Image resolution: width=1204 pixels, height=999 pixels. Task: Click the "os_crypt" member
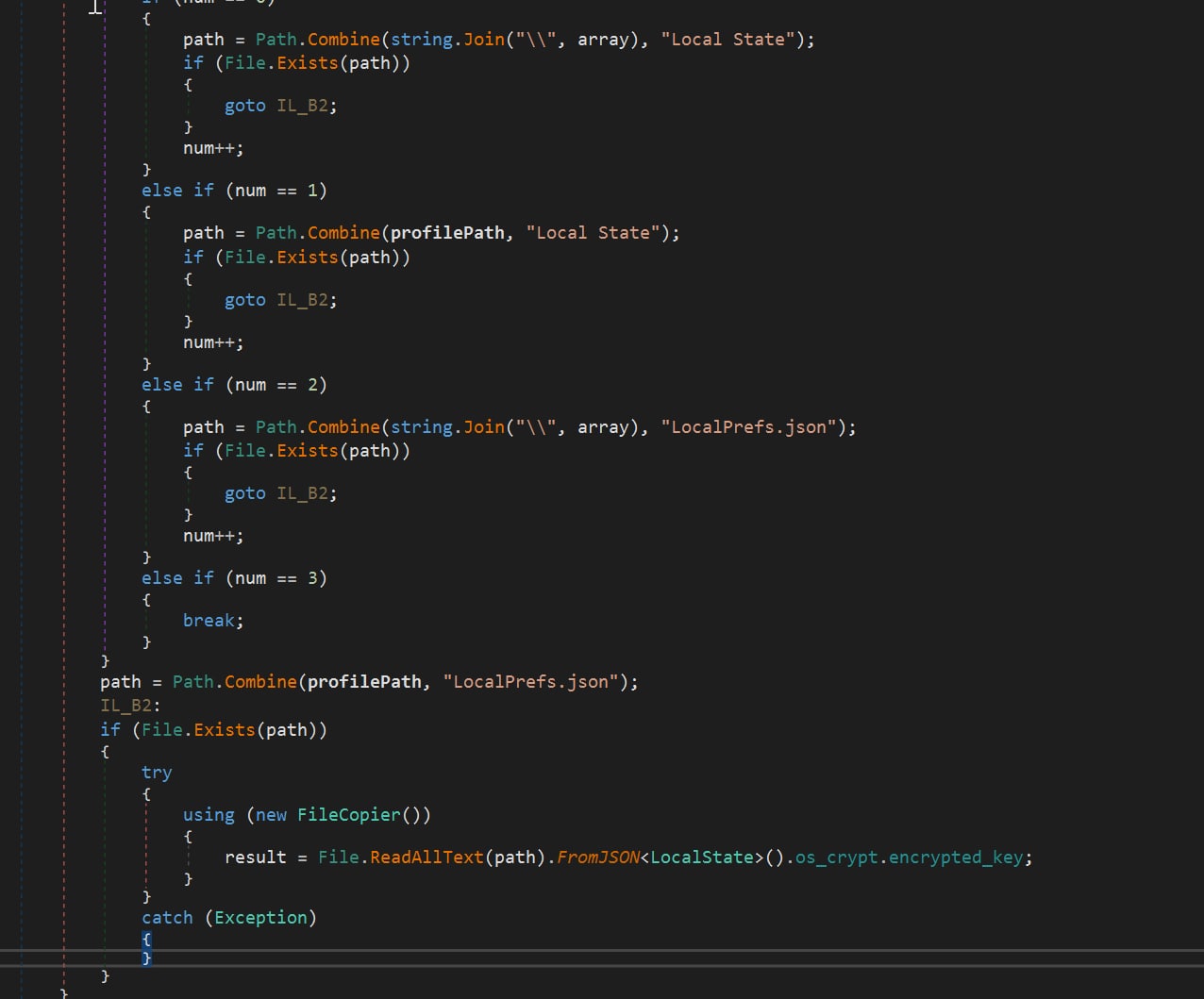pos(837,857)
